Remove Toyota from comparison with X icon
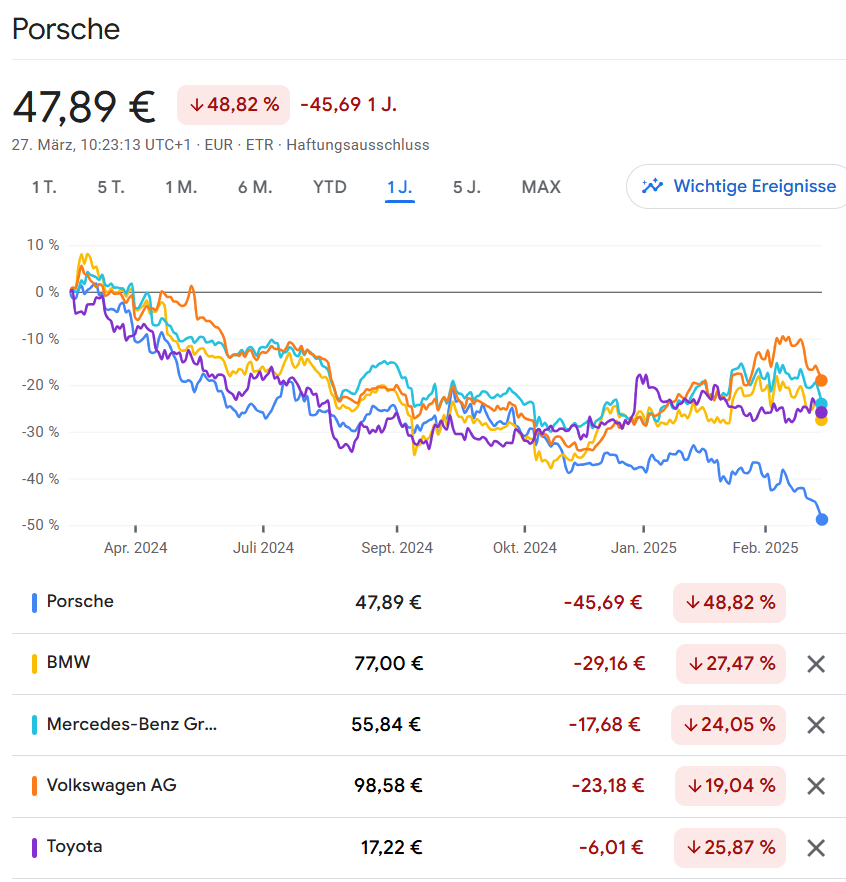This screenshot has width=846, height=882. point(816,848)
